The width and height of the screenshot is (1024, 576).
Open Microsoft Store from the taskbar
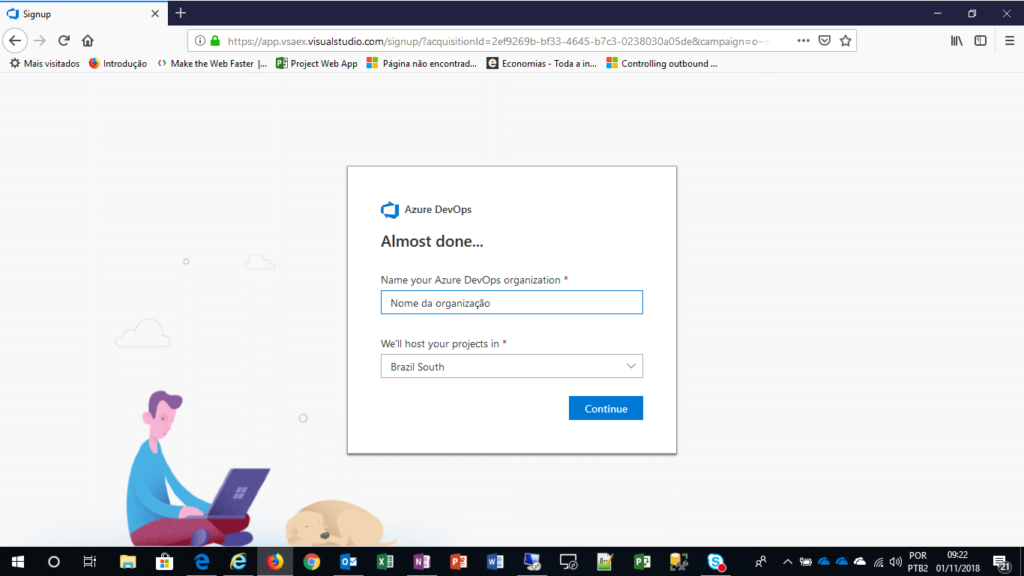164,562
